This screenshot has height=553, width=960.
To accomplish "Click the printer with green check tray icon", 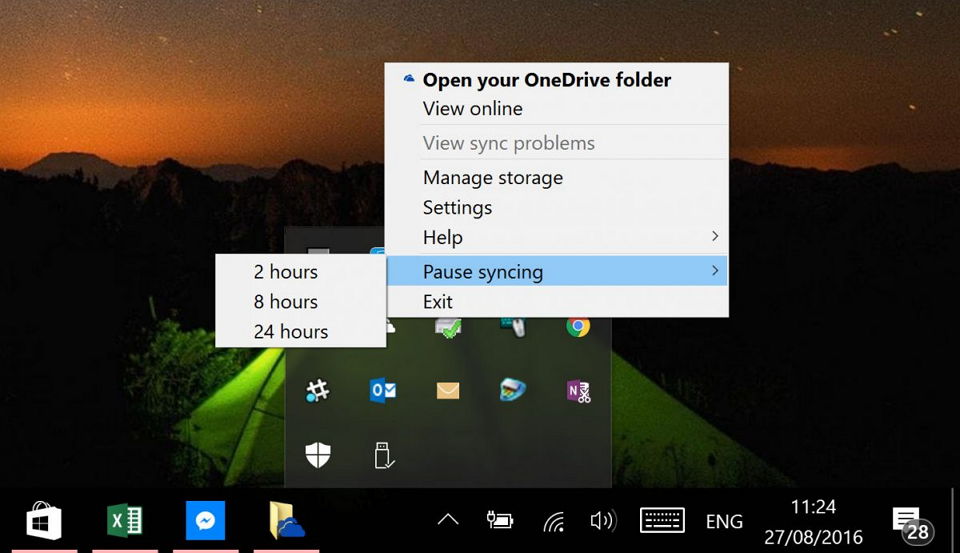I will click(448, 328).
